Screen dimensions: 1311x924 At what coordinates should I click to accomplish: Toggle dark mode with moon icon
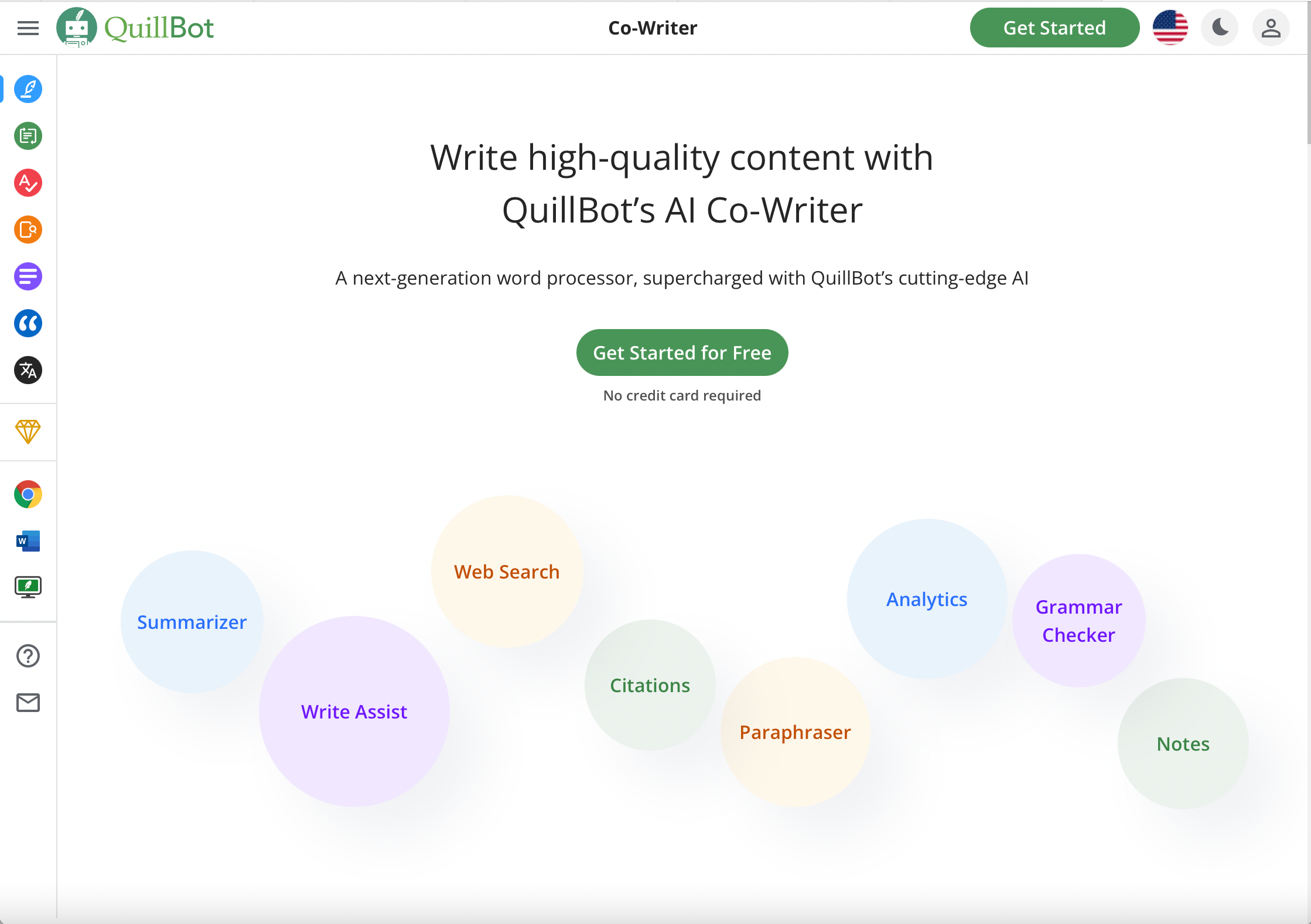pos(1219,27)
